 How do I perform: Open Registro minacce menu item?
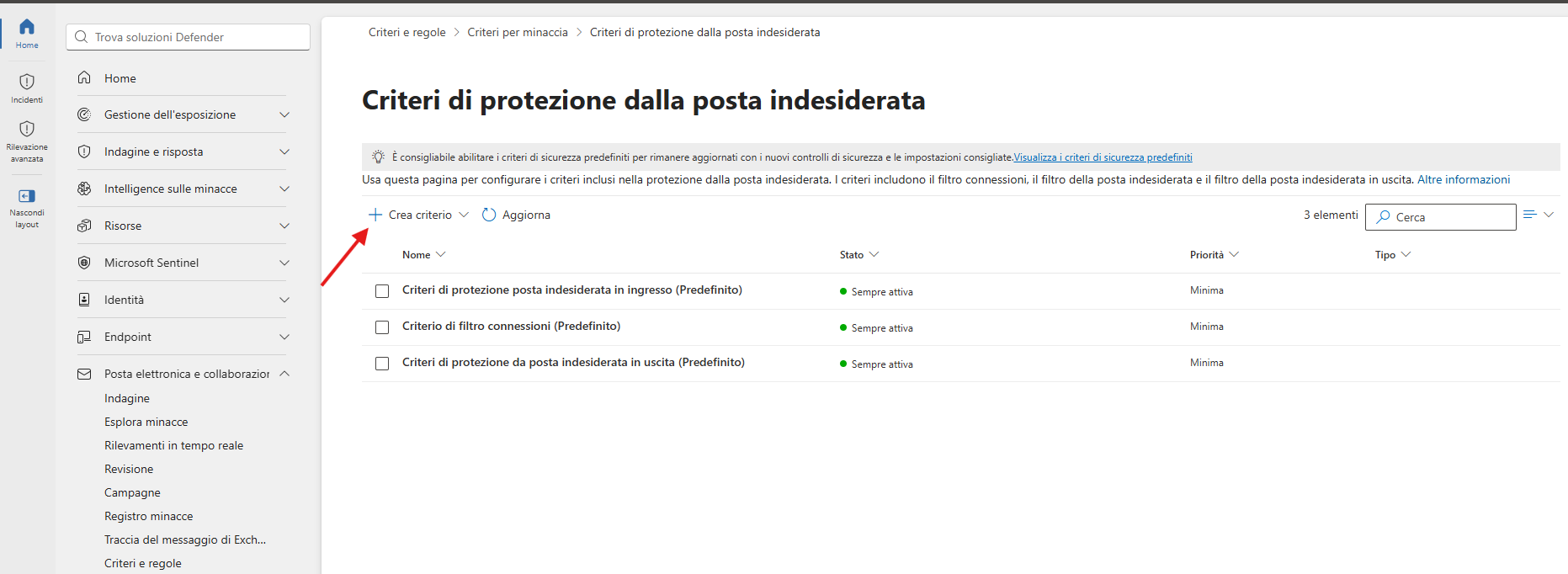point(149,516)
